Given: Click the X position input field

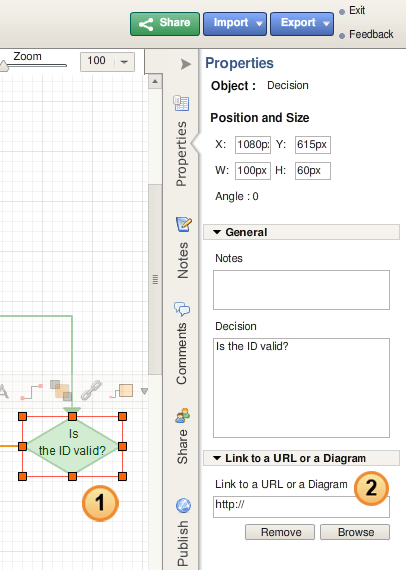Looking at the screenshot, I should coord(253,145).
